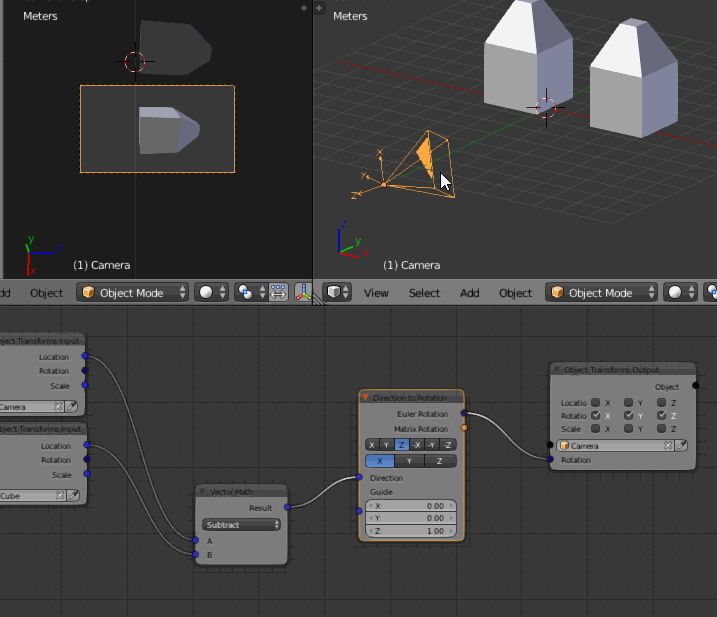The width and height of the screenshot is (717, 617).
Task: Collapse the Direction to Rotation node
Action: coord(365,397)
